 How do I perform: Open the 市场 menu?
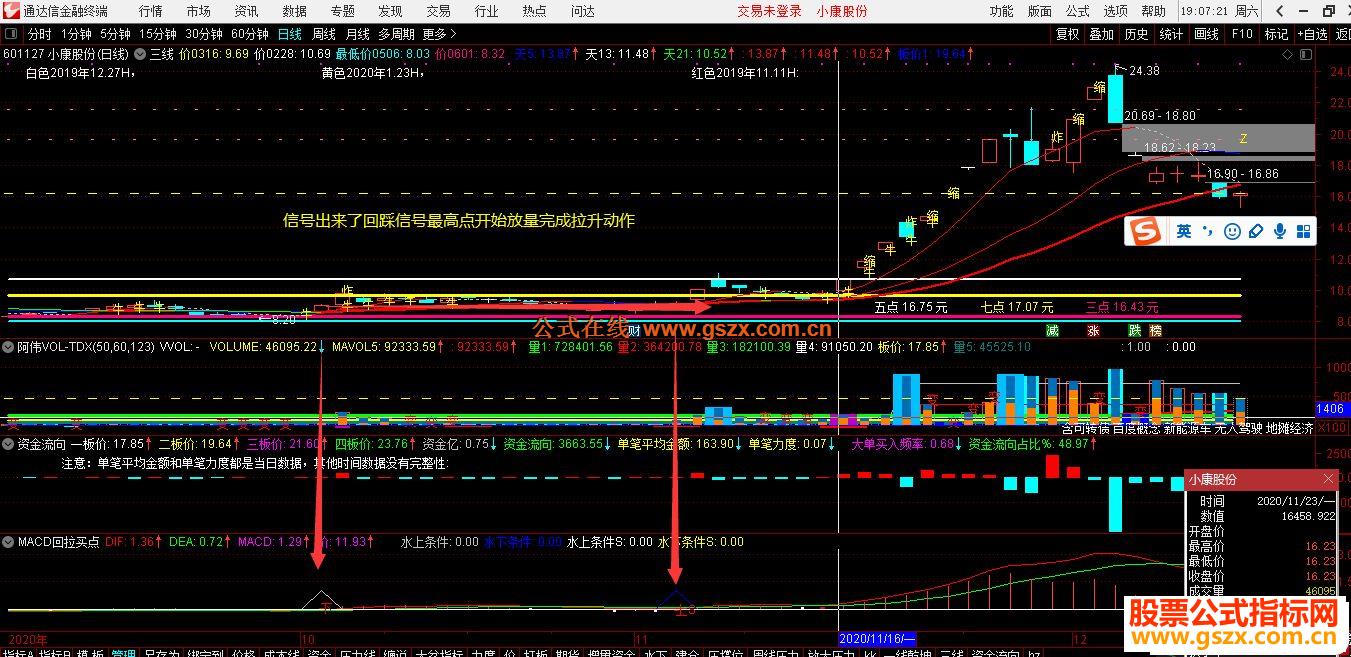[198, 11]
